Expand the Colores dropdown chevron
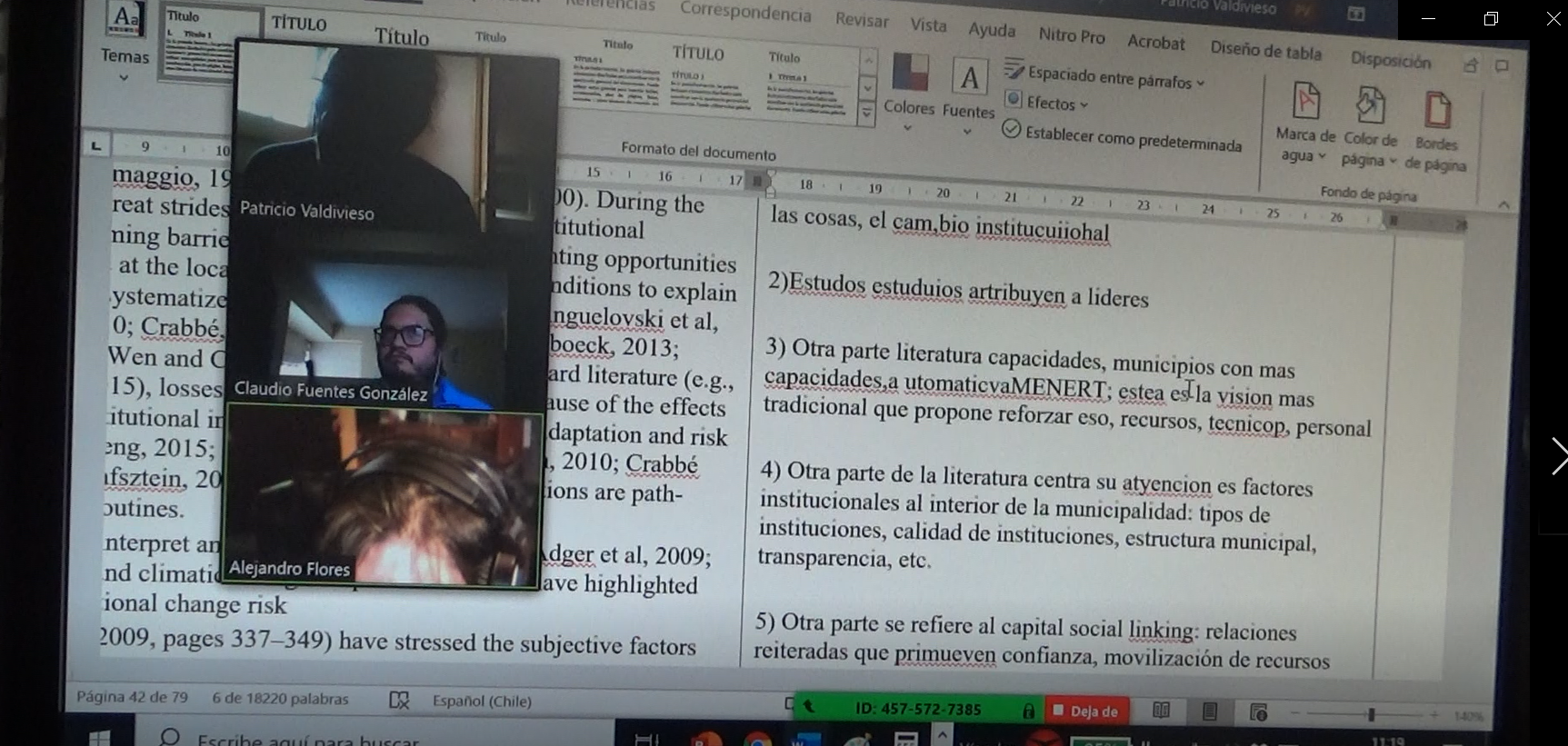Viewport: 1568px width, 746px height. click(x=907, y=128)
